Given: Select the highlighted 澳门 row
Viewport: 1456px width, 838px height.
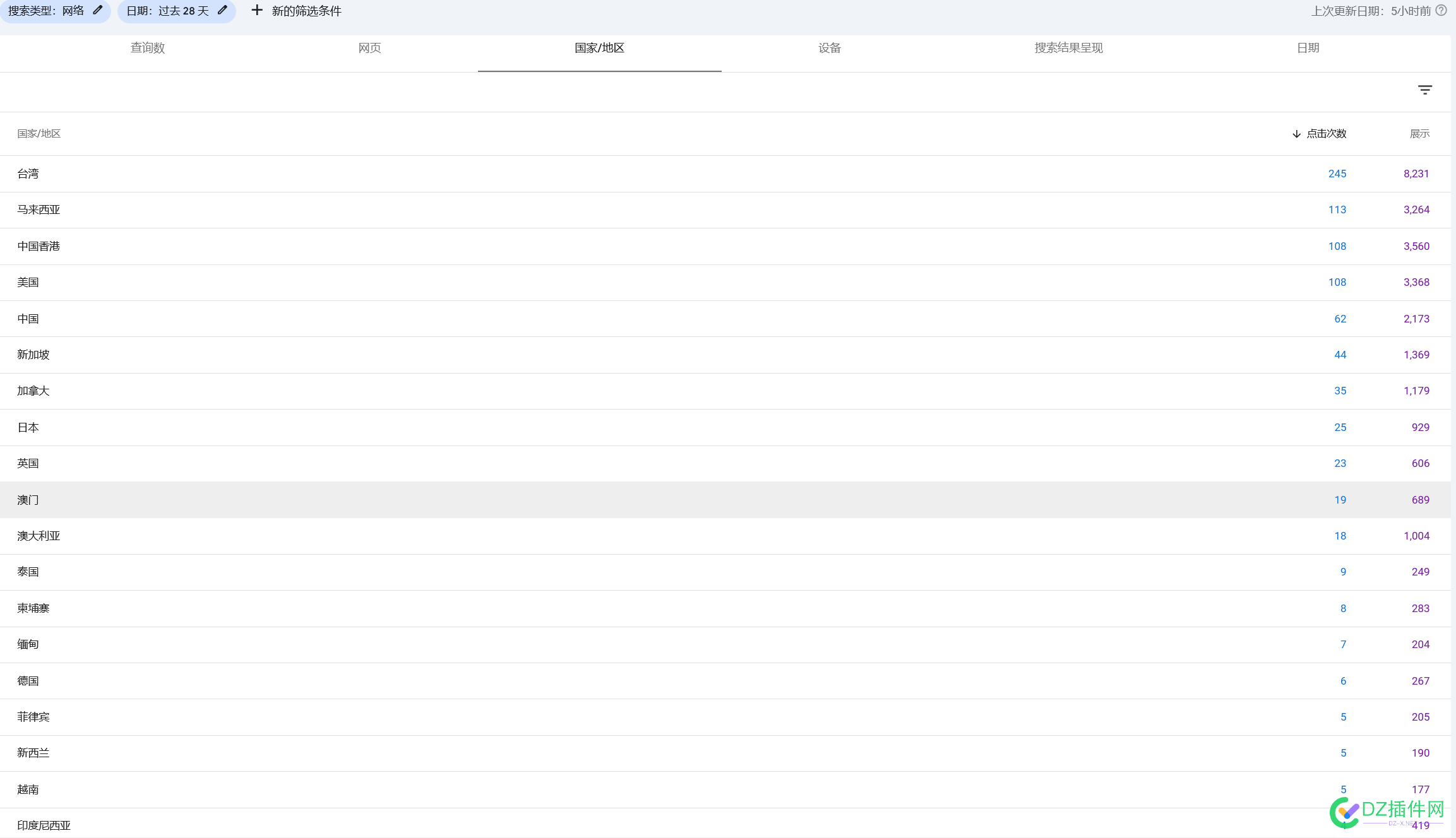Looking at the screenshot, I should pos(725,500).
